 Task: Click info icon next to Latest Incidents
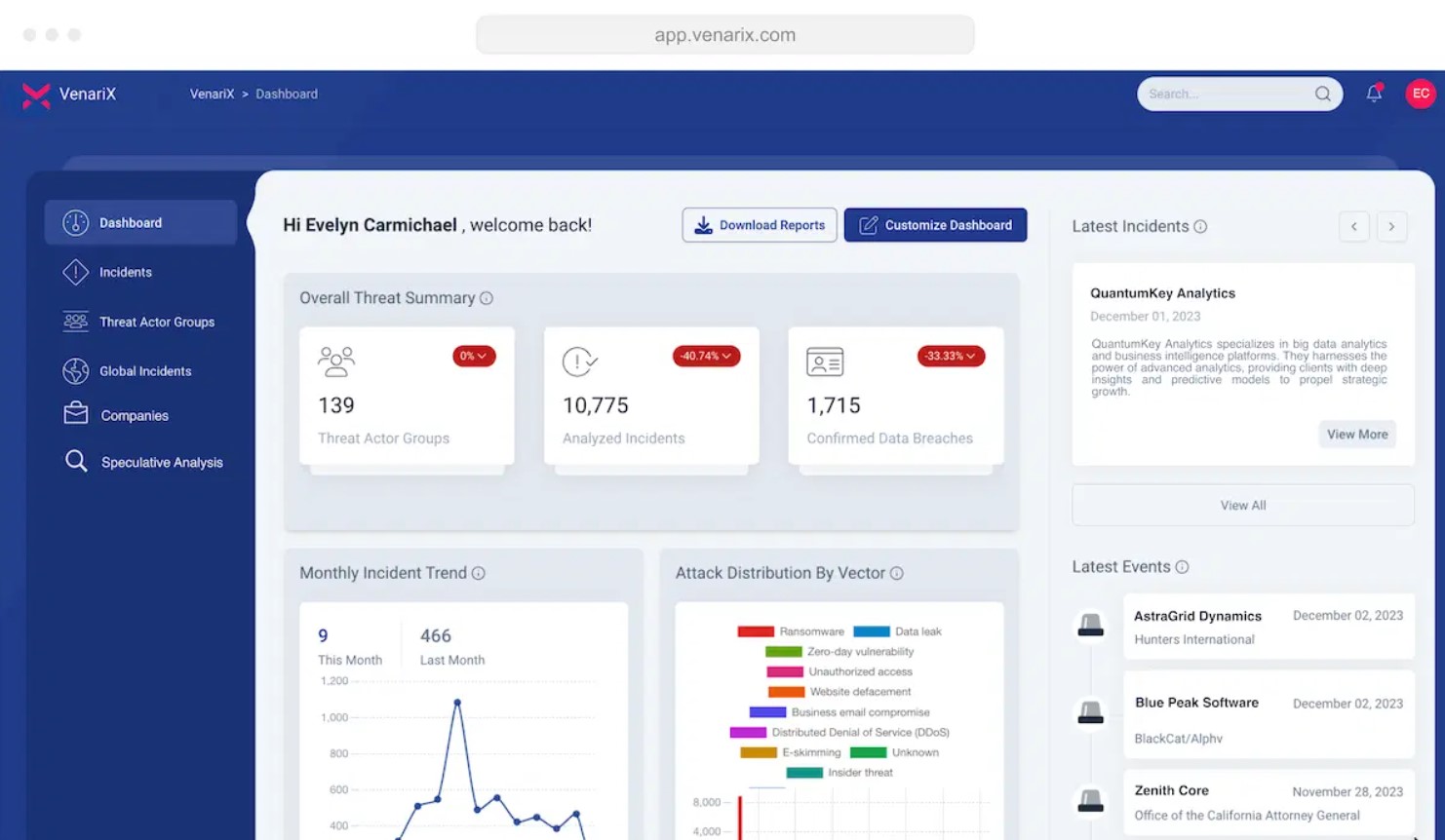1200,226
